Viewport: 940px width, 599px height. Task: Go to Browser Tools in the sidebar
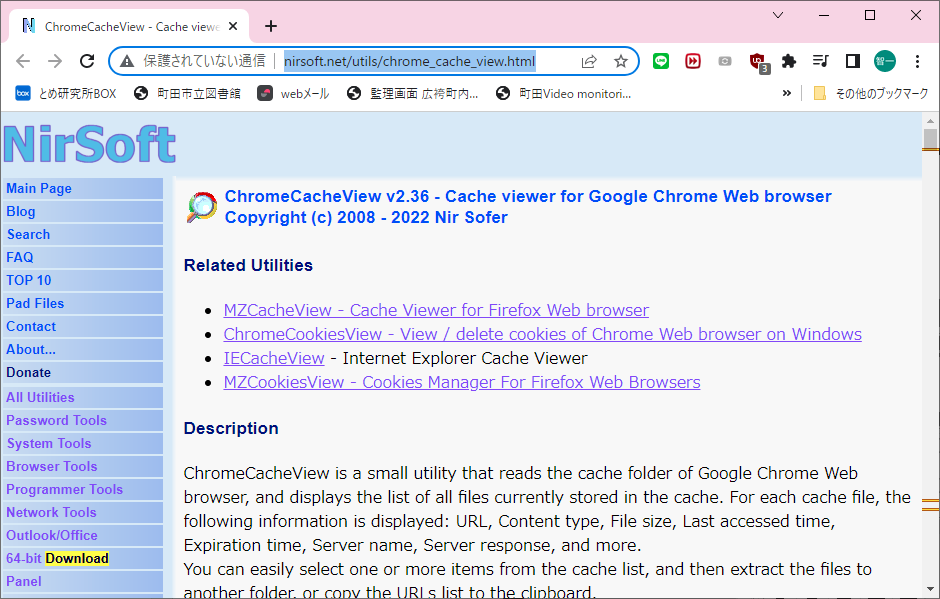(52, 466)
